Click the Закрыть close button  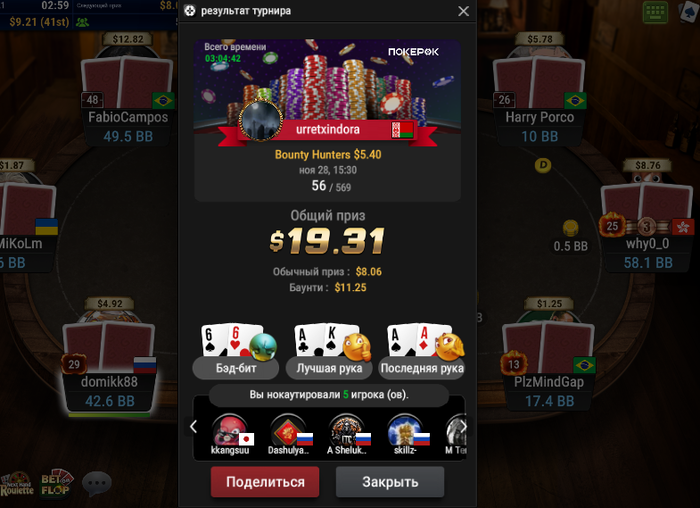tap(390, 482)
